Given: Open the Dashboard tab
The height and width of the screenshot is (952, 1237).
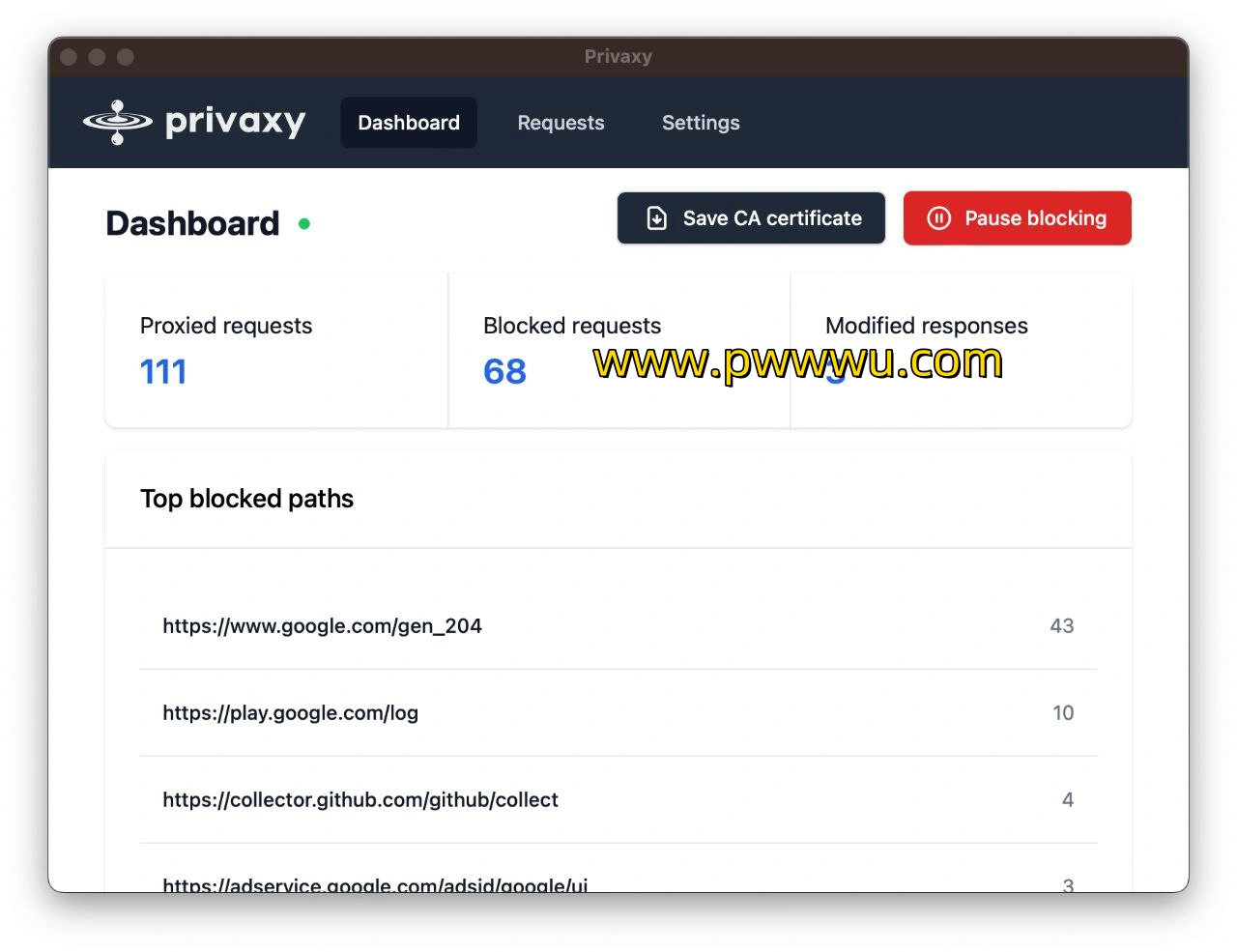Looking at the screenshot, I should pos(409,123).
